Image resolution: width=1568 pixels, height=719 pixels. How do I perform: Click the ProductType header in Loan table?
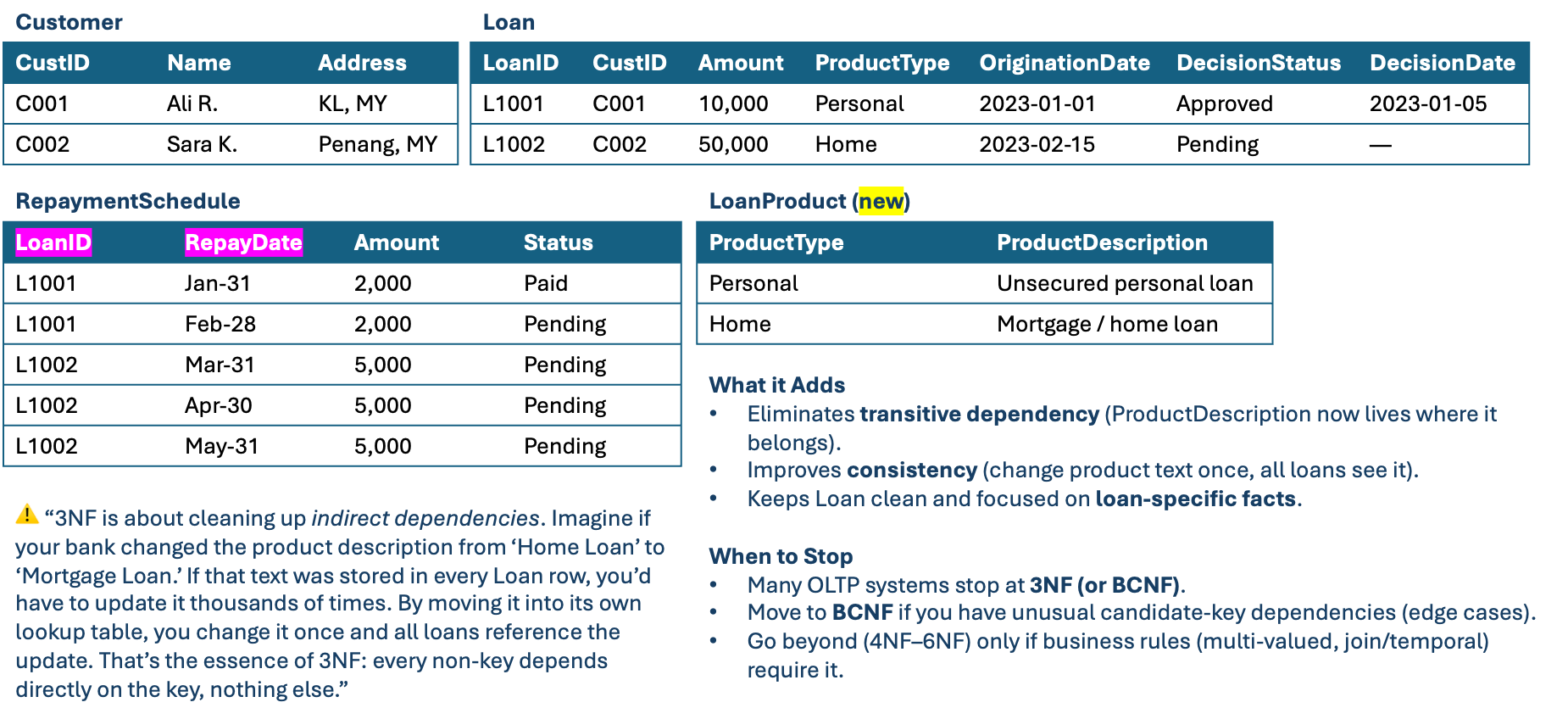[x=882, y=63]
